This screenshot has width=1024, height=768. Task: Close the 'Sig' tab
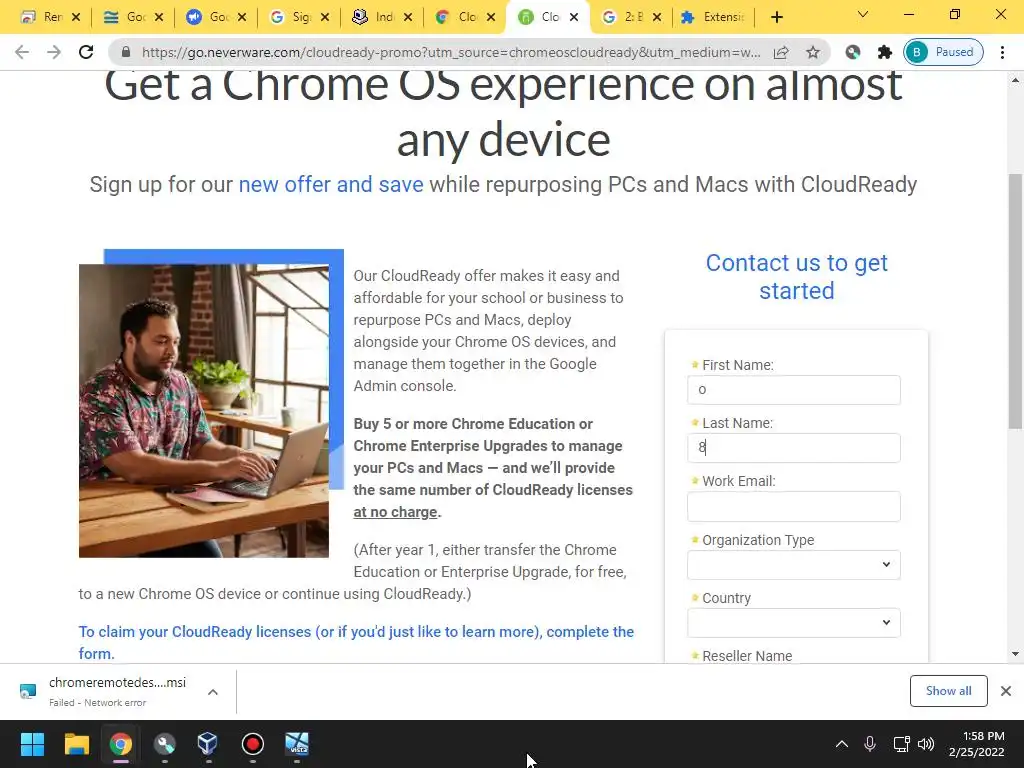tap(325, 17)
